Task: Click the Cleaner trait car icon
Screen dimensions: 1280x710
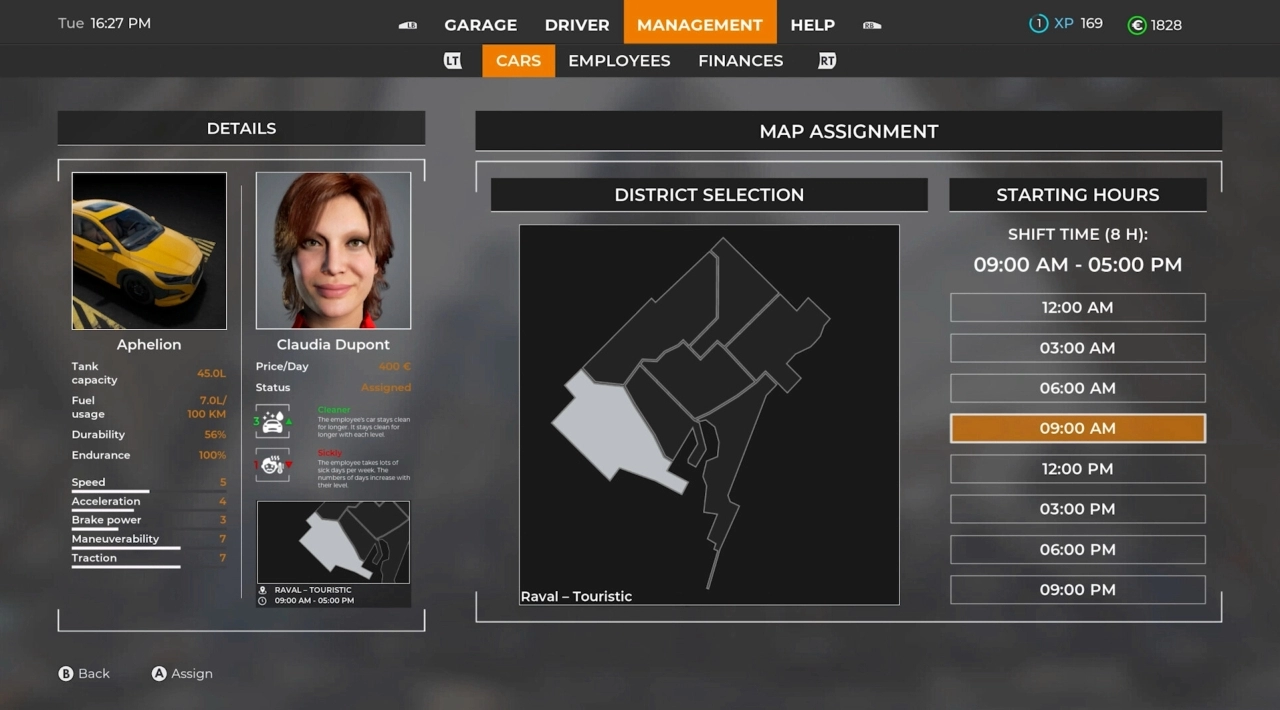Action: coord(273,421)
